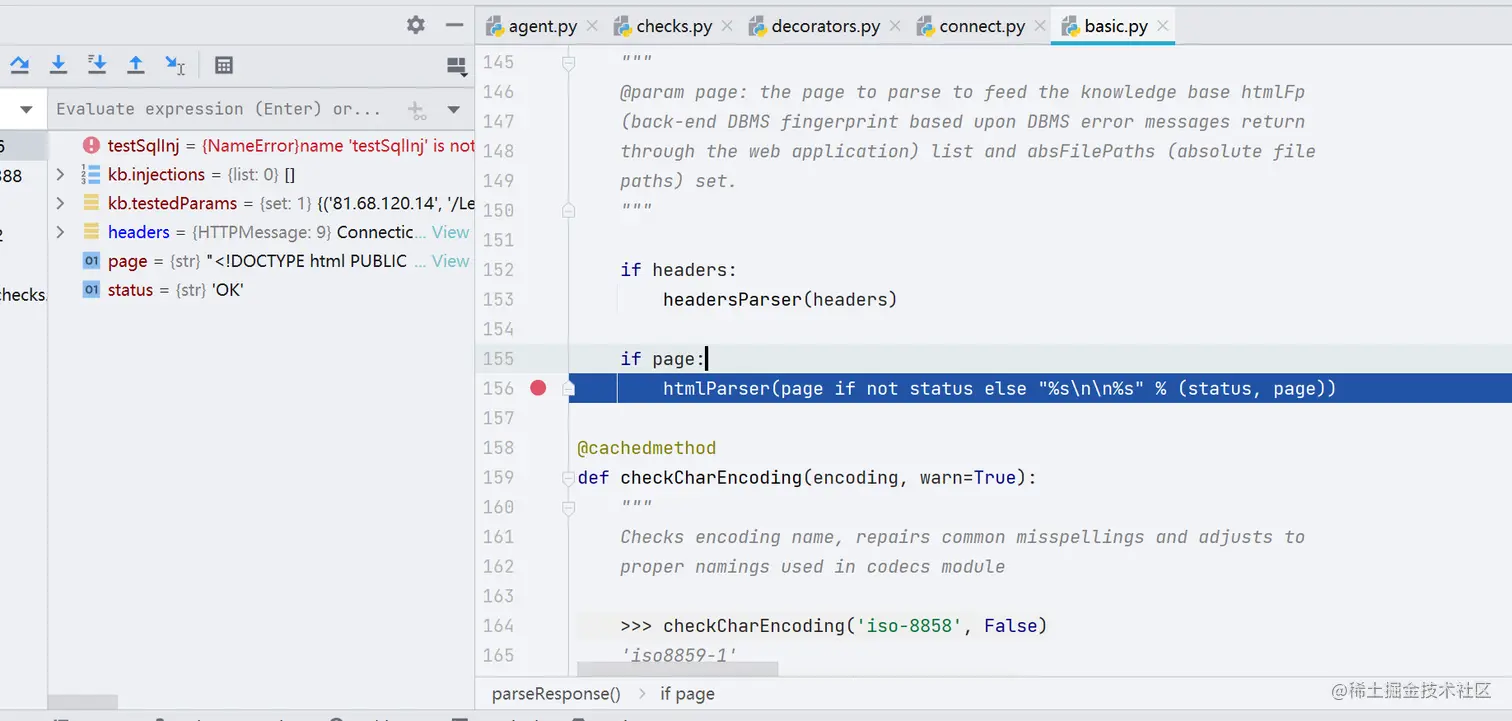Close the decorators.py tab

coord(895,26)
